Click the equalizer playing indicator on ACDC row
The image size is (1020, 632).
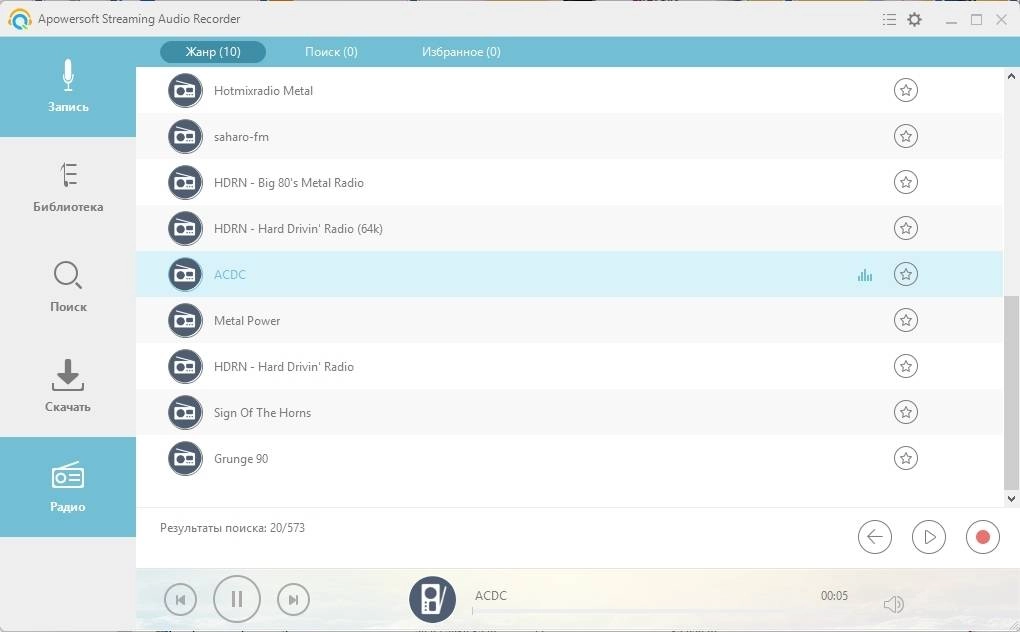[865, 276]
